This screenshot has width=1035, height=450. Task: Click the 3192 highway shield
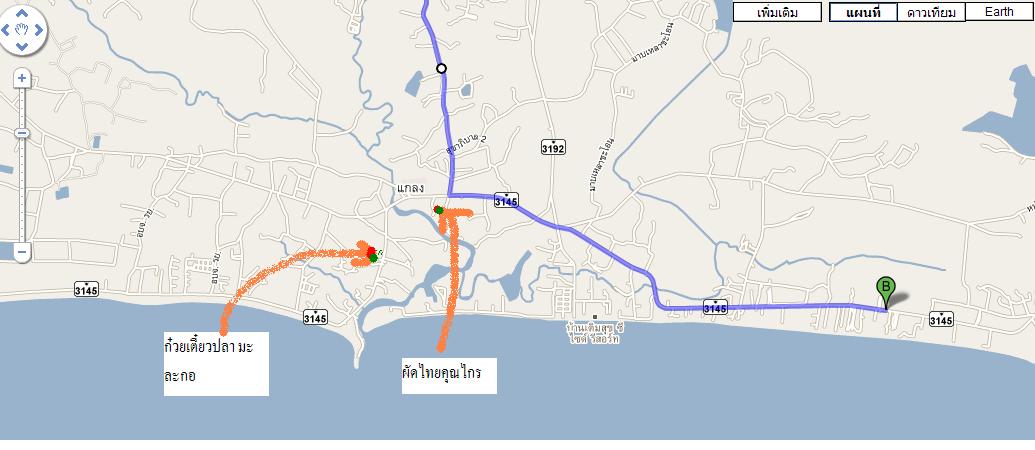[x=553, y=148]
